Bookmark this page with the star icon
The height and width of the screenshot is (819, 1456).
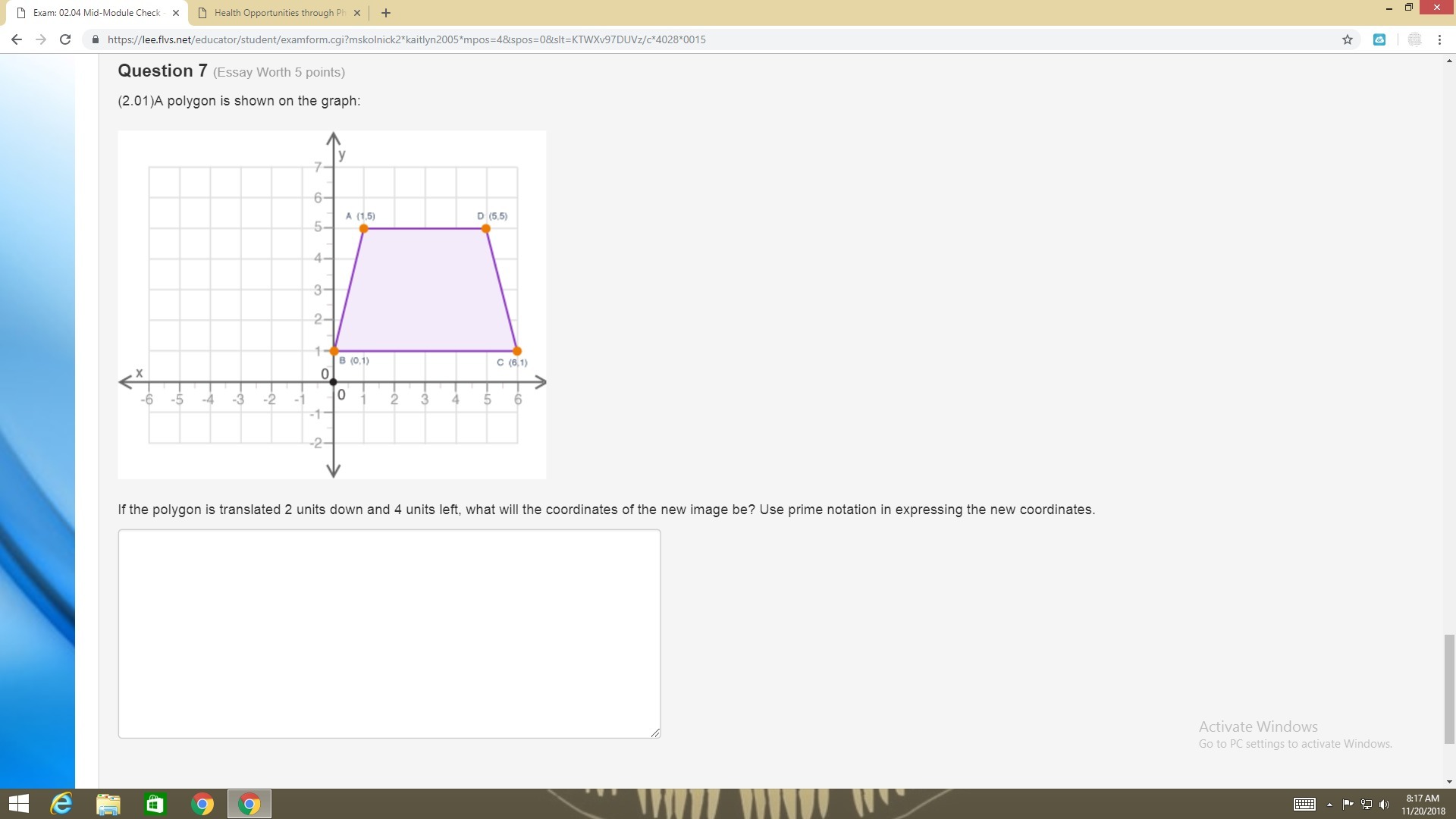point(1348,39)
